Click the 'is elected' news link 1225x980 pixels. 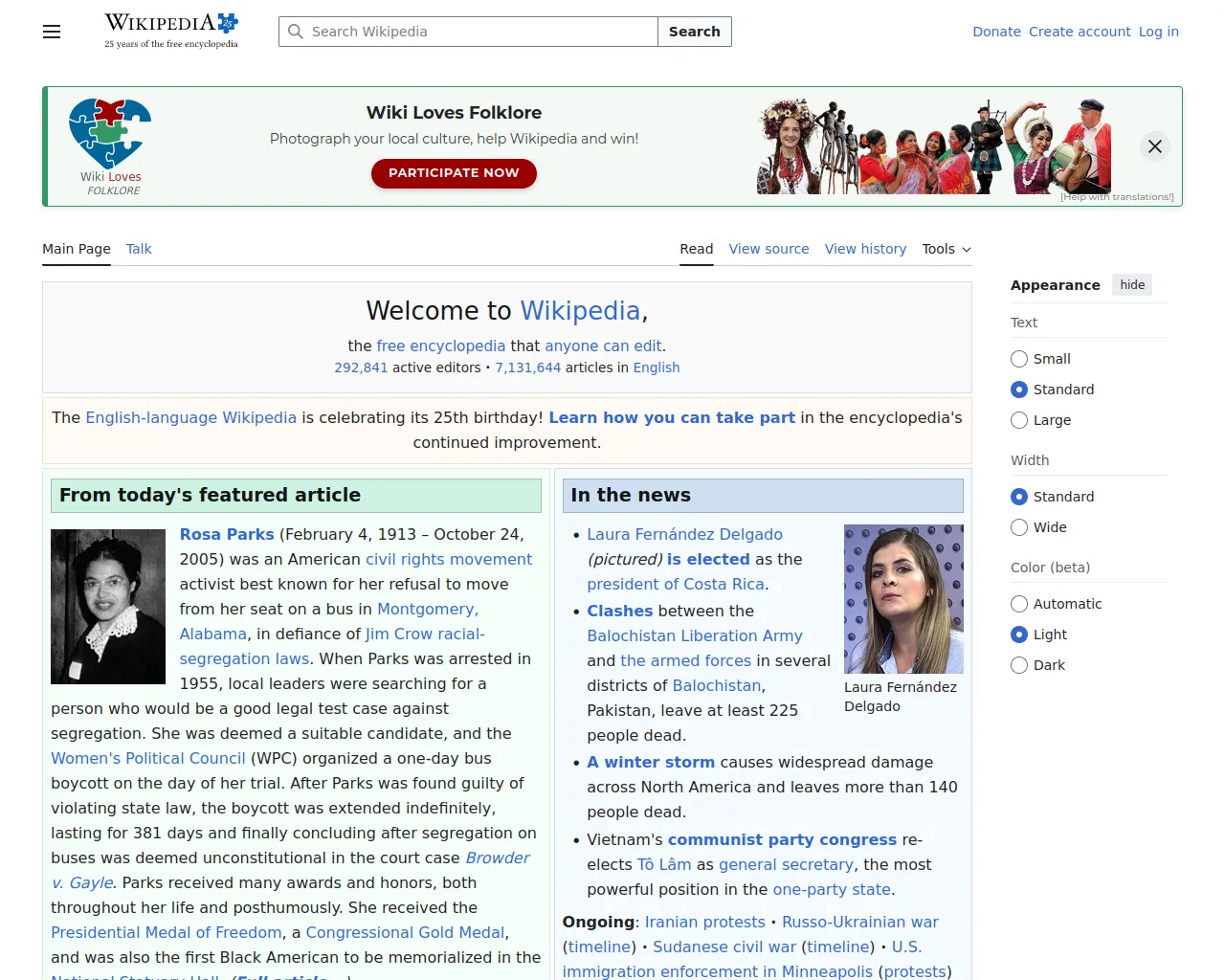tap(708, 559)
